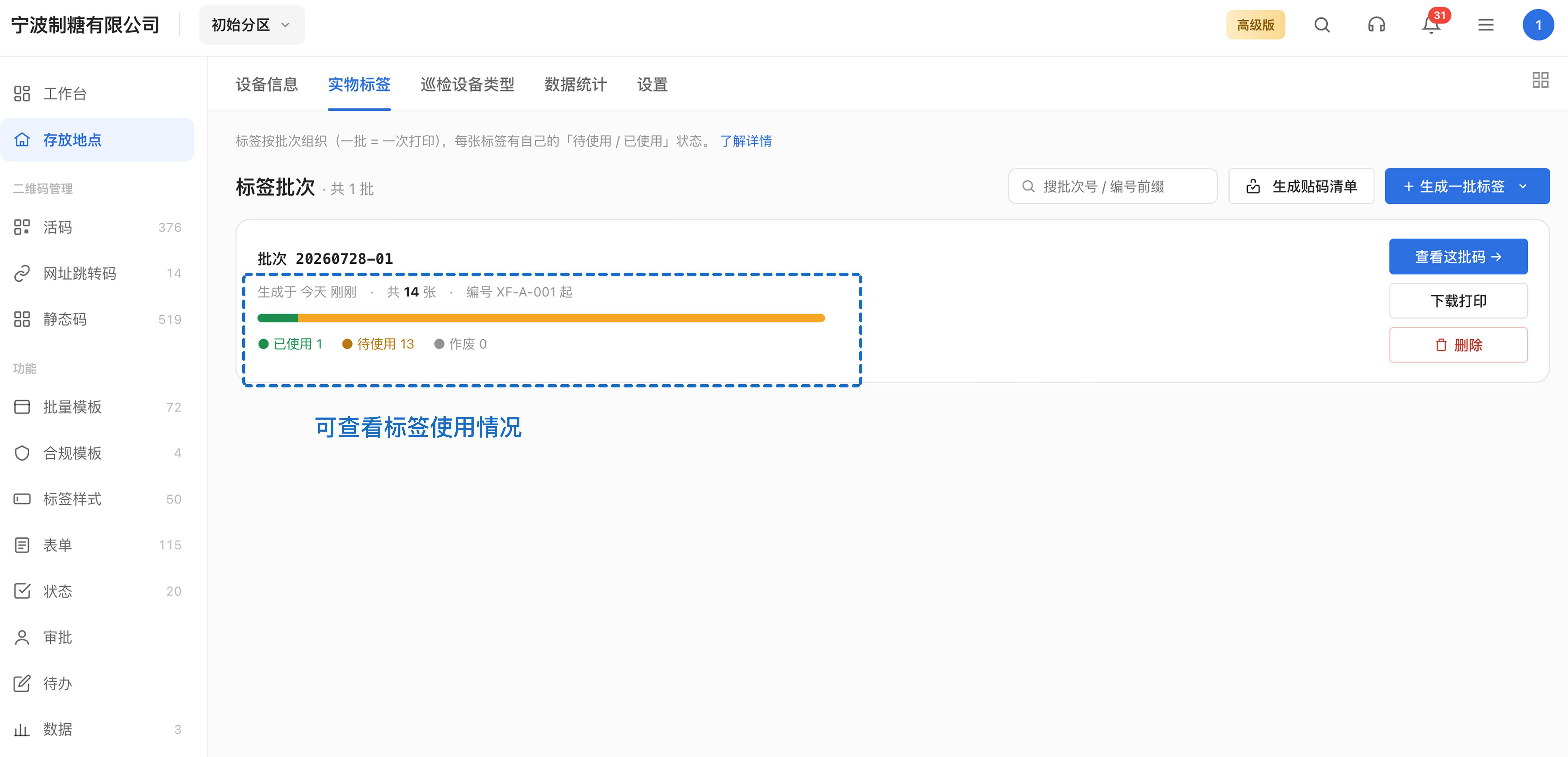The image size is (1568, 757).
Task: Click the 批次 20260728-01 title
Action: tap(325, 259)
